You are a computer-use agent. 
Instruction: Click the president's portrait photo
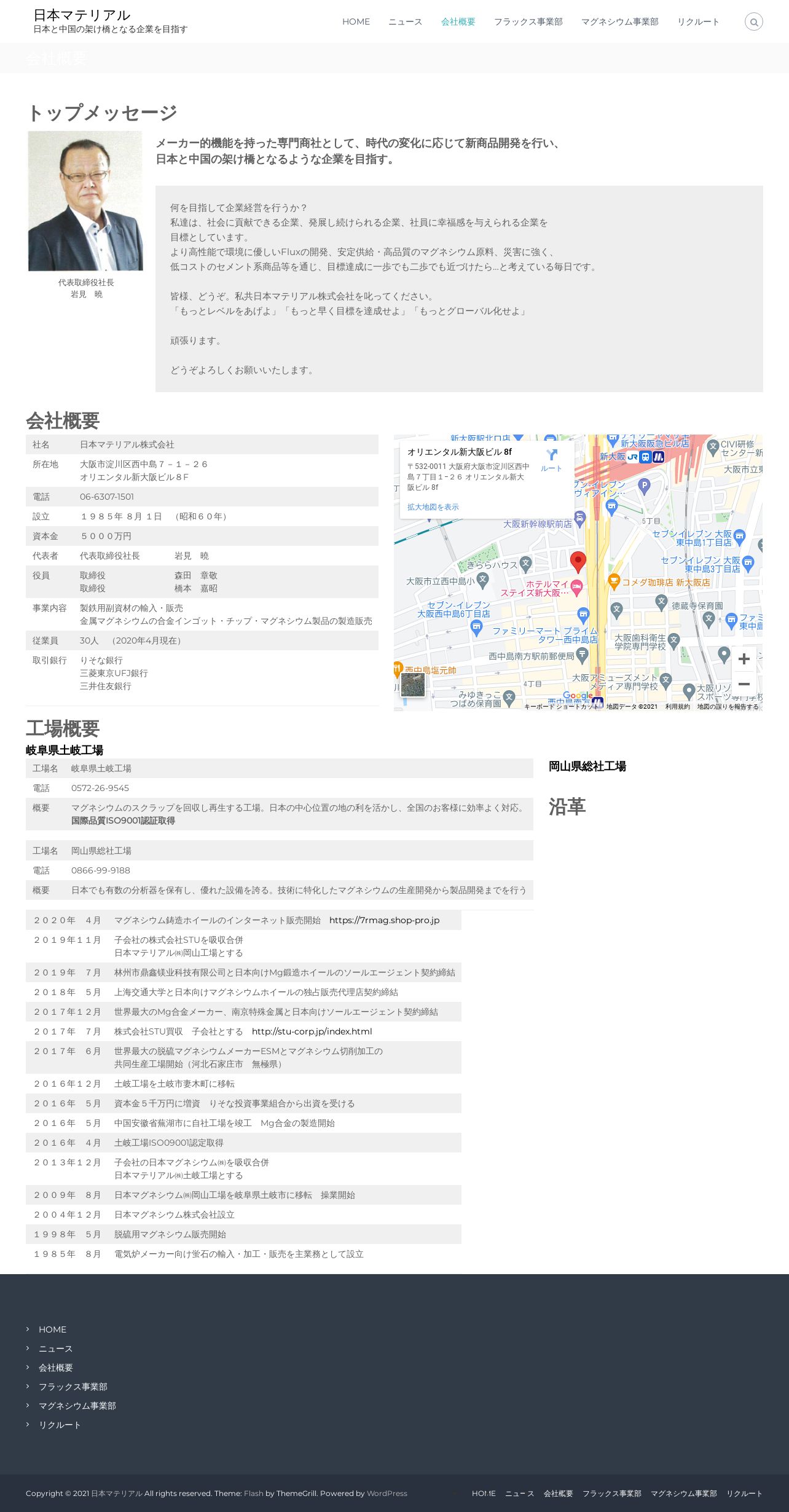tap(85, 201)
